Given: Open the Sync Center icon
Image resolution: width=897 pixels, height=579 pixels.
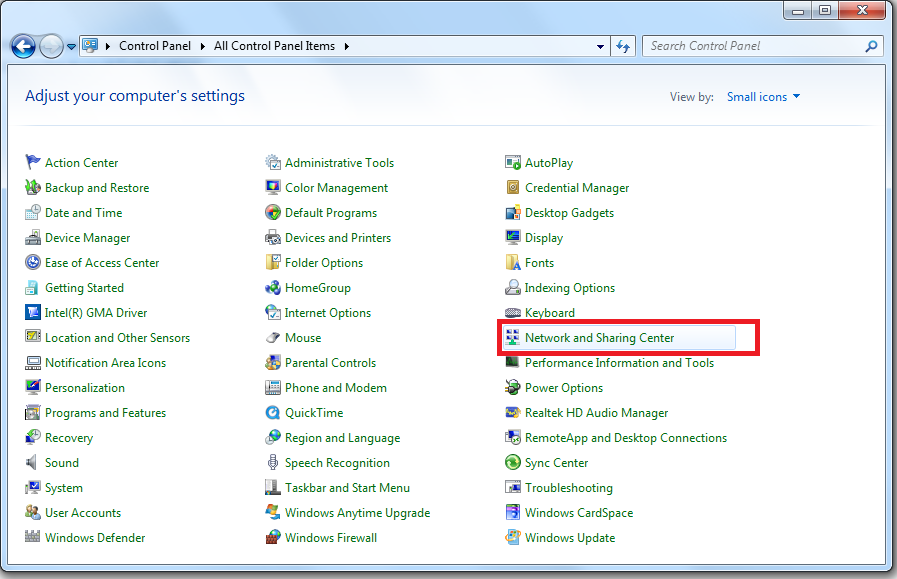Looking at the screenshot, I should [513, 463].
